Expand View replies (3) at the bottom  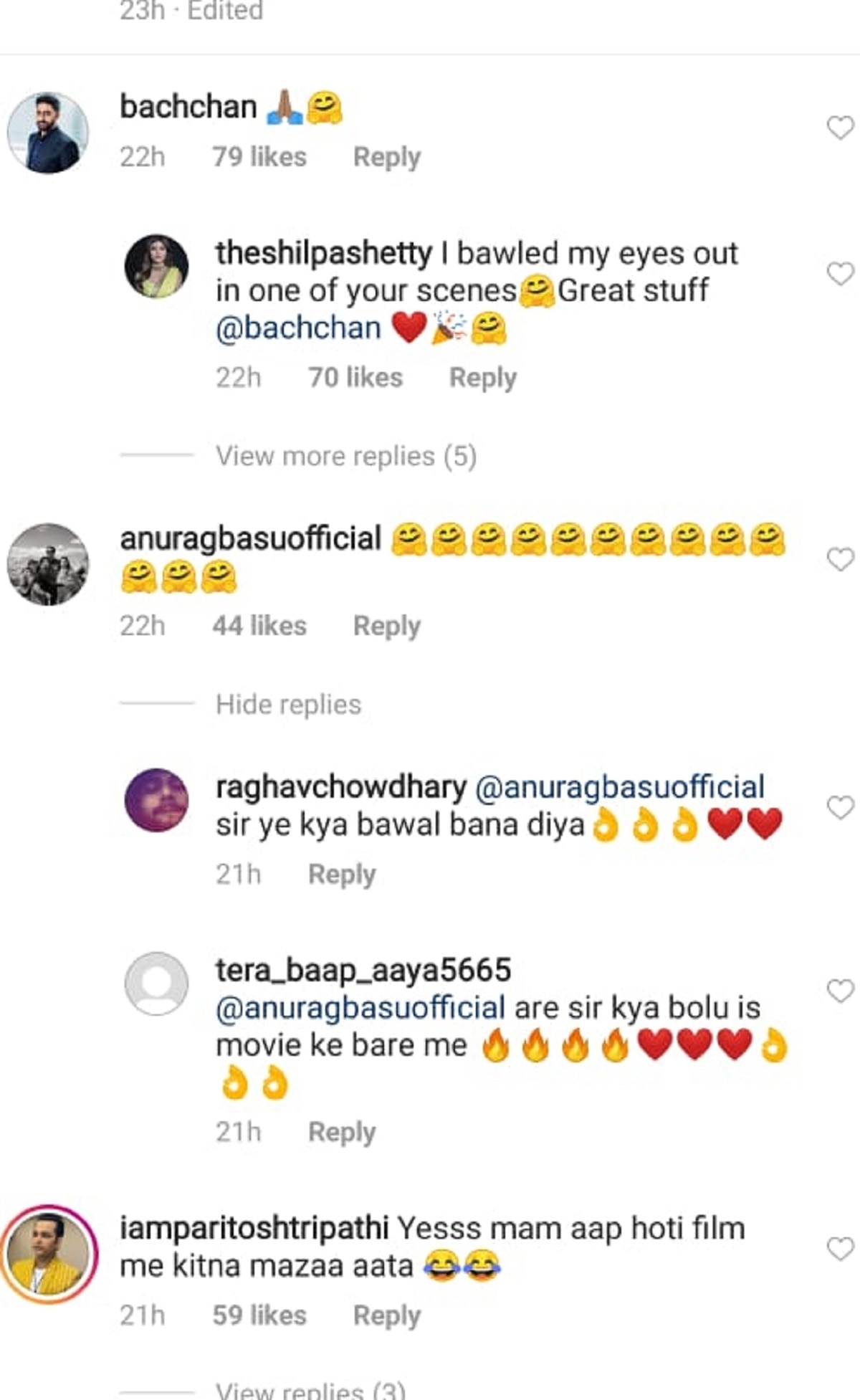coord(310,1389)
